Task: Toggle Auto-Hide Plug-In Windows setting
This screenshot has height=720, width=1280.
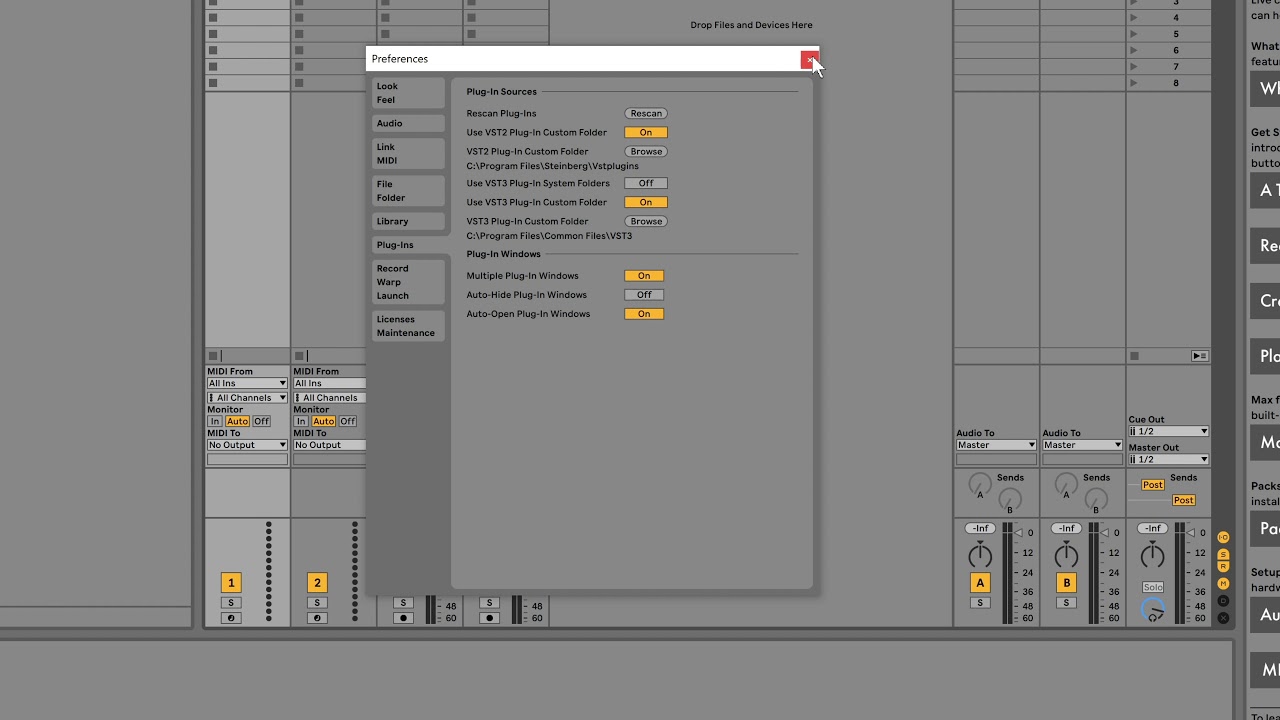Action: point(644,295)
